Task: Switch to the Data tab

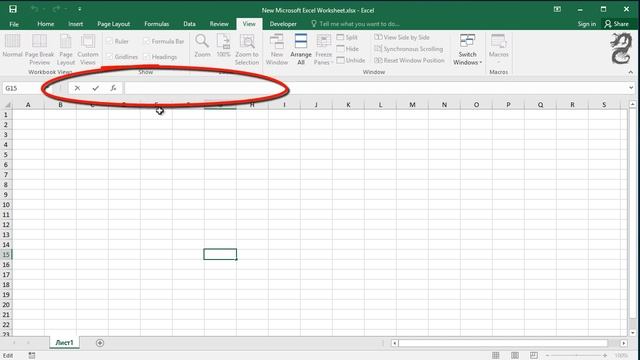Action: (189, 24)
